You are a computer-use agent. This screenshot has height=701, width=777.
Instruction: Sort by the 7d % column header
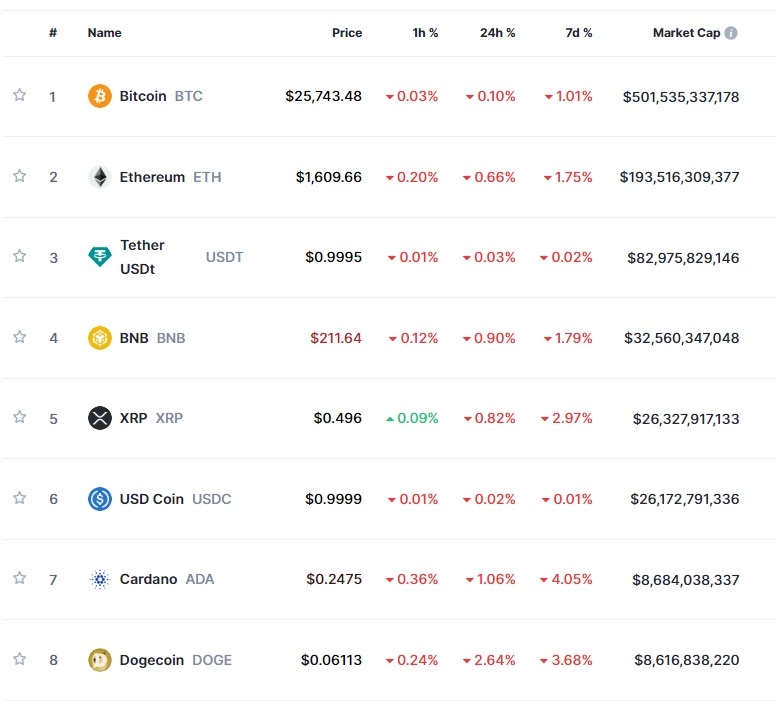[578, 33]
